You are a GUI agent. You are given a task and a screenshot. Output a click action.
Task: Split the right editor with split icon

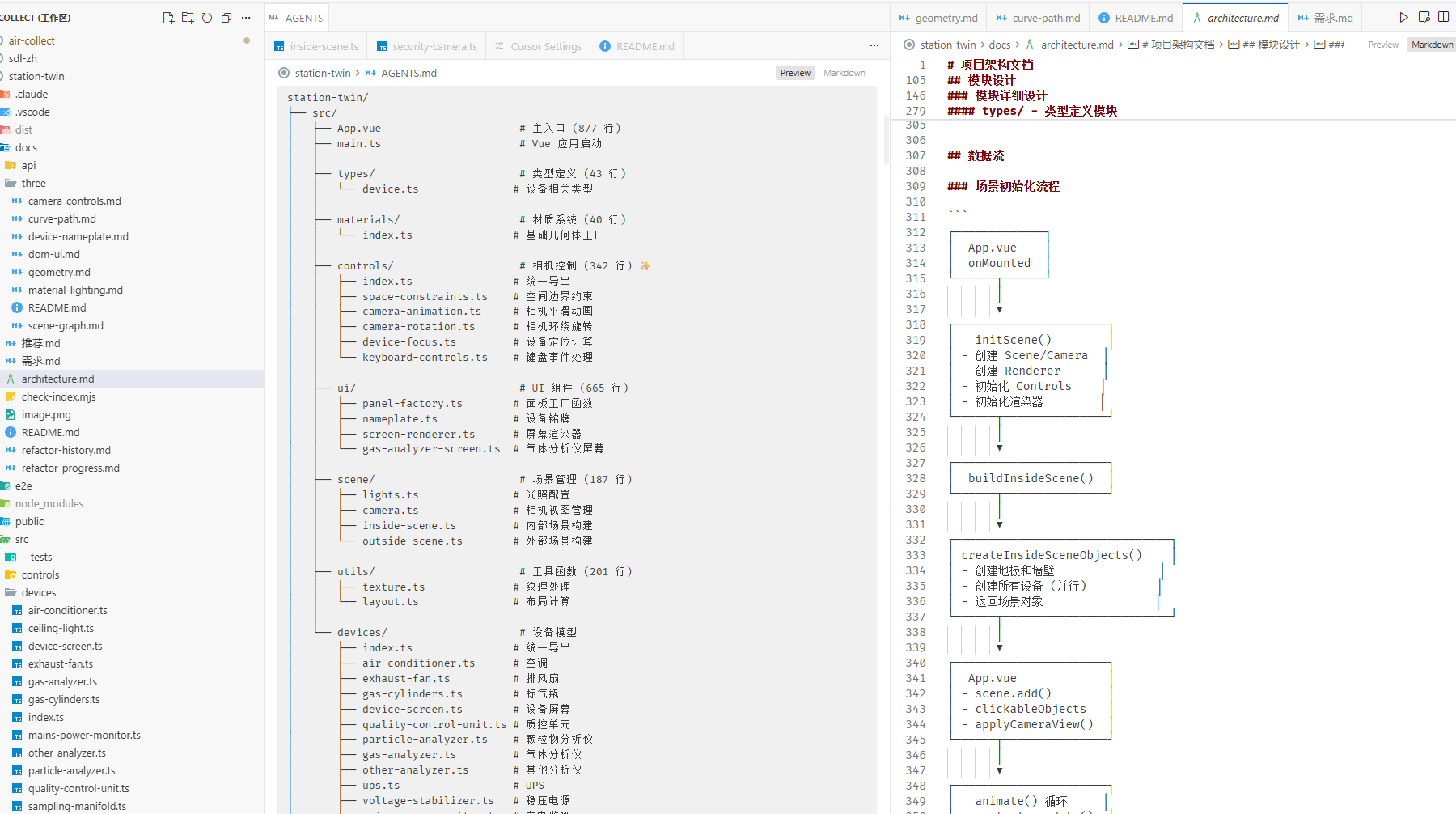click(x=1443, y=17)
